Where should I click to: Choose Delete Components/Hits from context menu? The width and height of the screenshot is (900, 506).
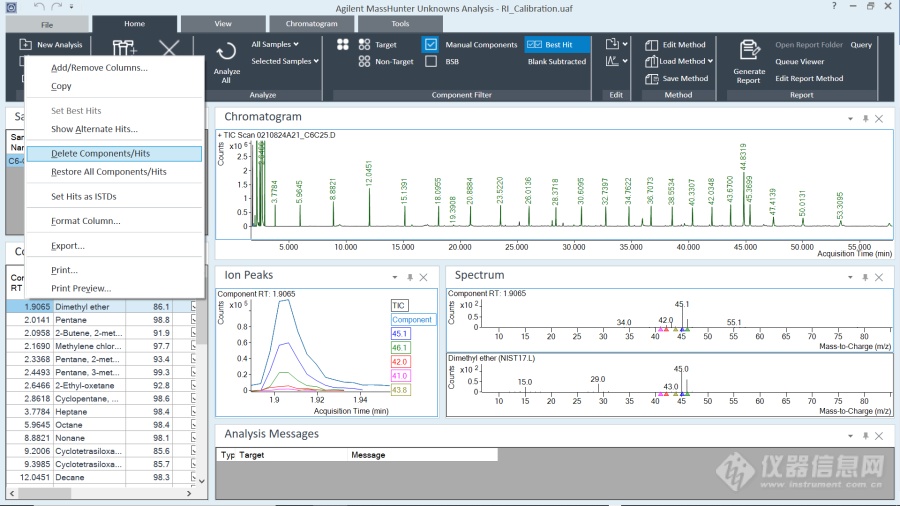[114, 153]
